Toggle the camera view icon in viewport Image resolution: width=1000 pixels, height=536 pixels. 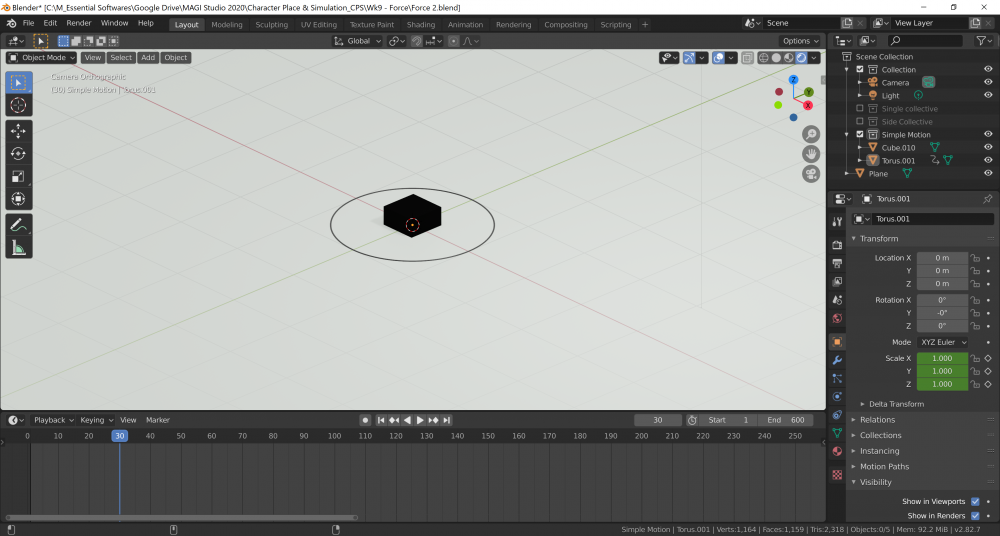(x=811, y=173)
